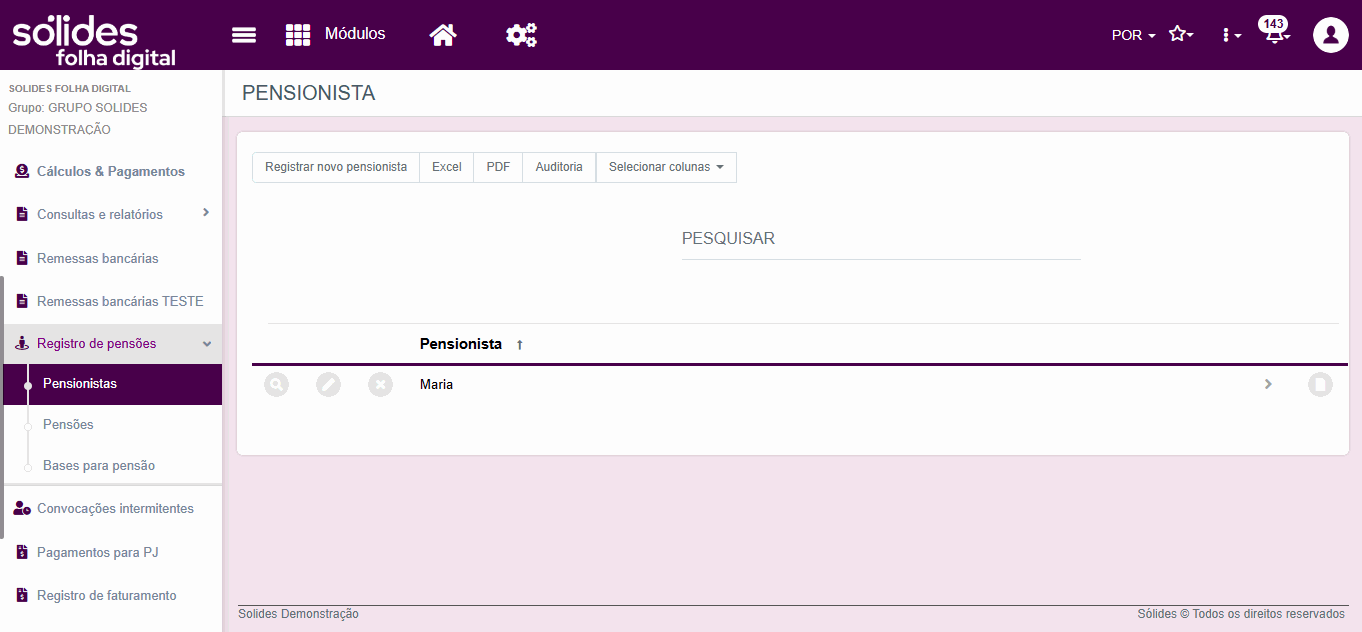Click the Módulos label
Viewport: 1362px width, 632px height.
(x=355, y=34)
